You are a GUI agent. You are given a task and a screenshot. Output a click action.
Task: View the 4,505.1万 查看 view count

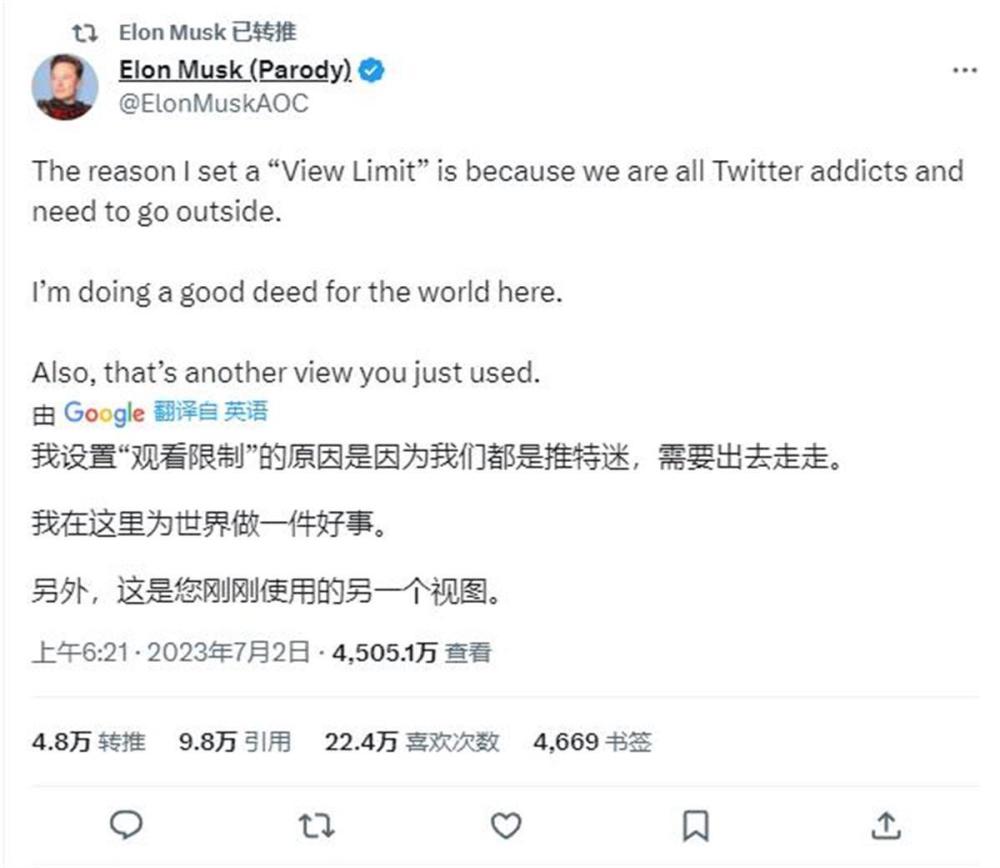tap(412, 653)
